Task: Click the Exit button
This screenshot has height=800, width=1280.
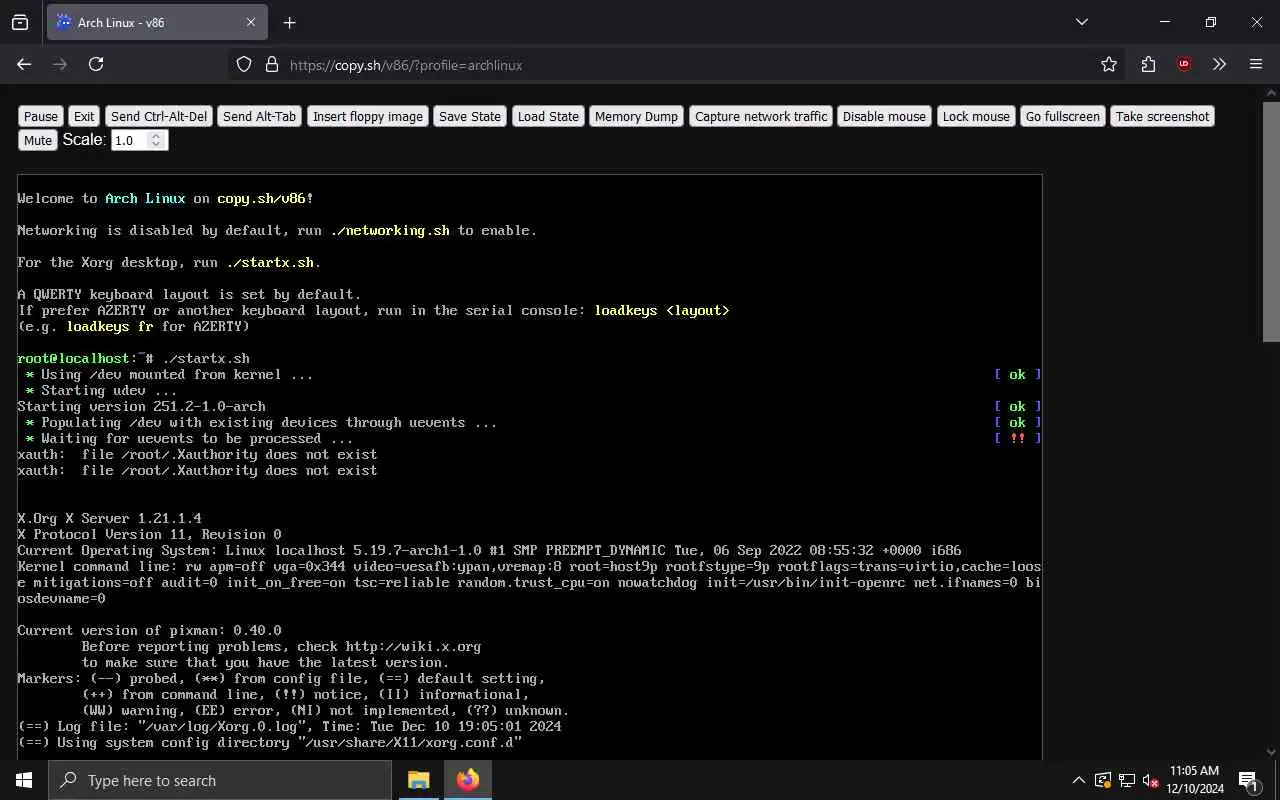Action: pos(84,116)
